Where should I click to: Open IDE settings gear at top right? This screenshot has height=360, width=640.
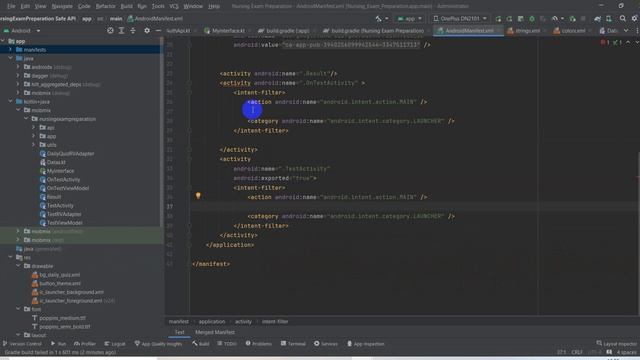(x=634, y=19)
